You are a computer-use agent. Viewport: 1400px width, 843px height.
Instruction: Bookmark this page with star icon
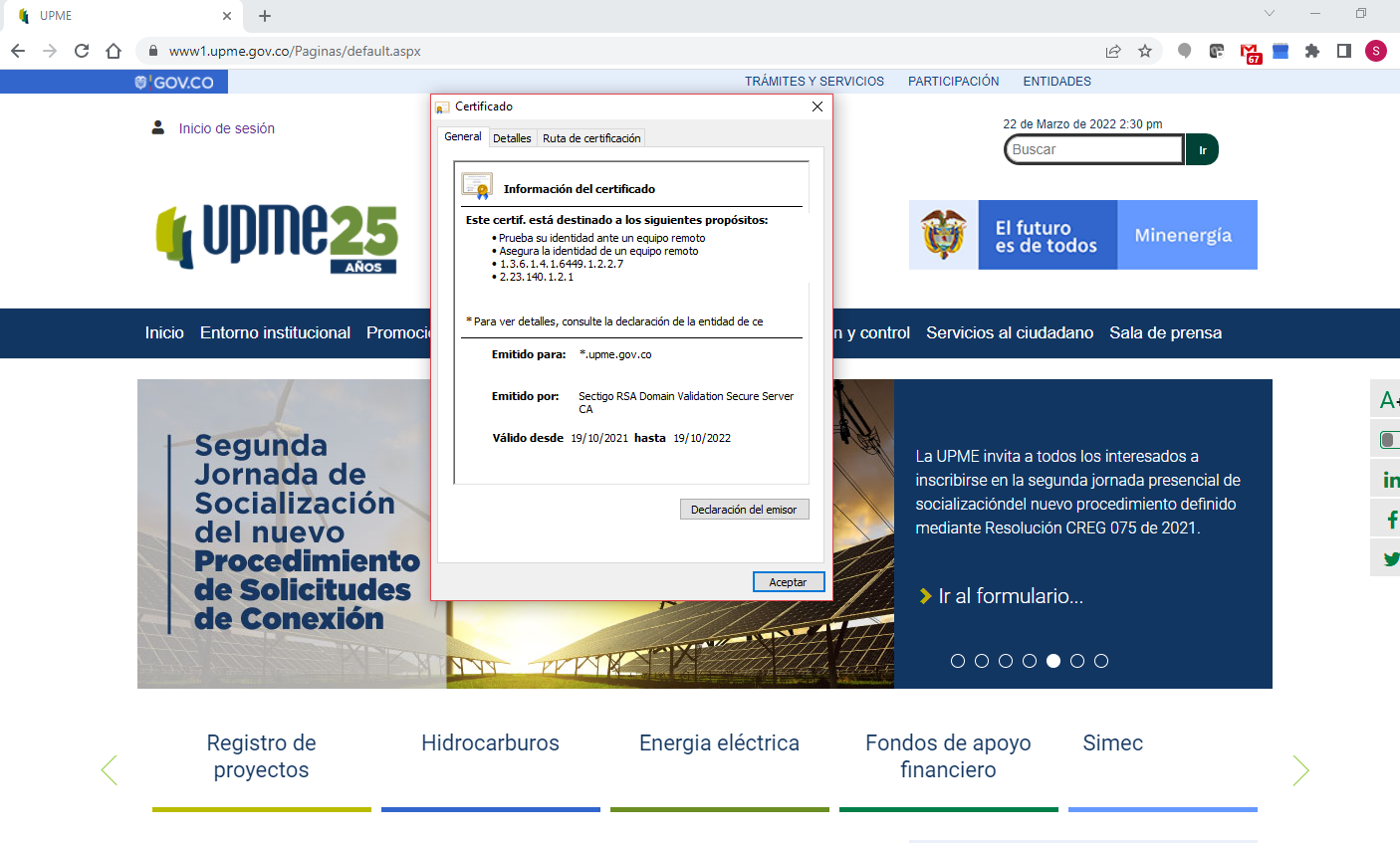(1145, 51)
